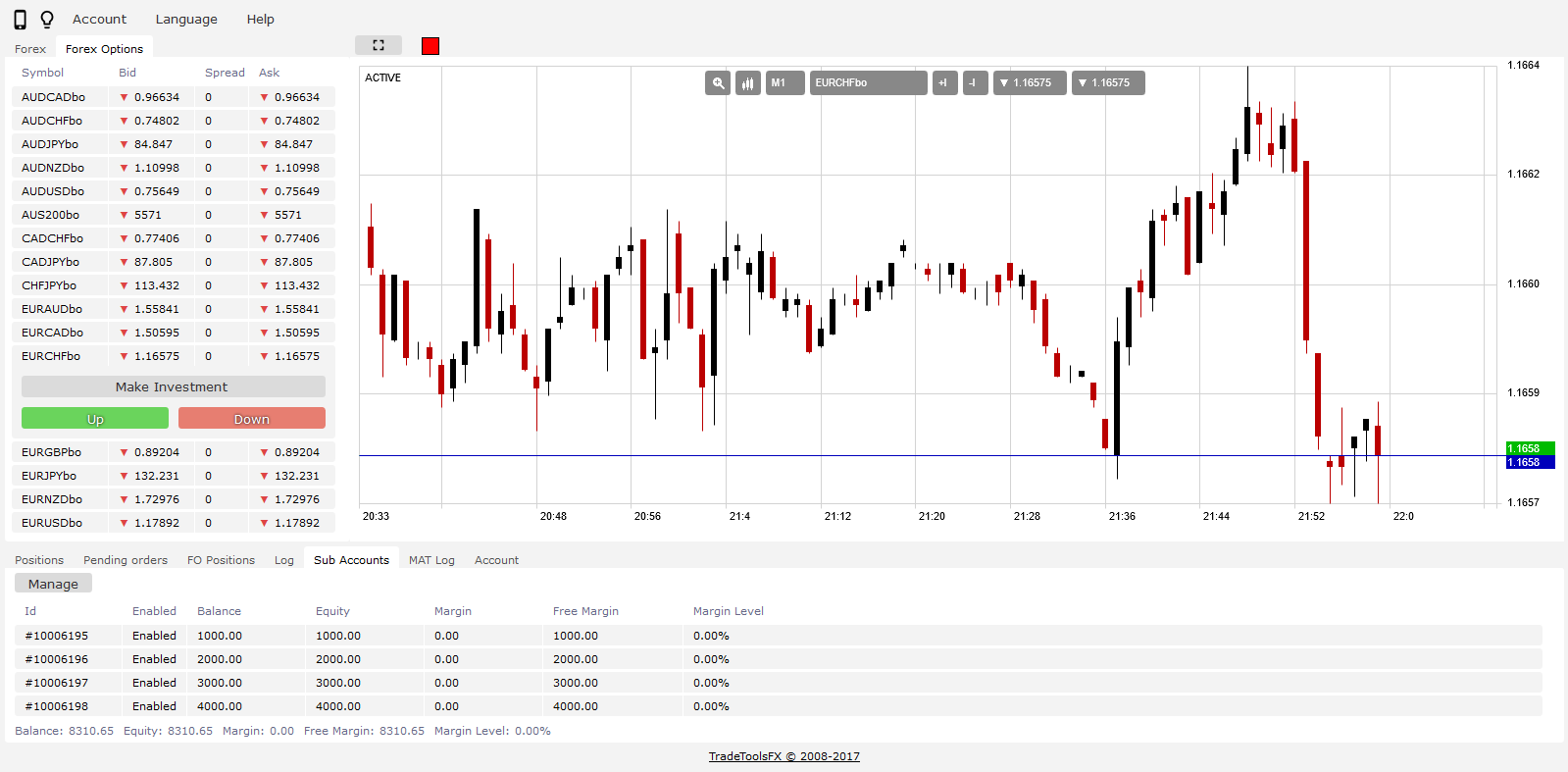The width and height of the screenshot is (1568, 772).
Task: Click the lightbulb icon in top bar
Action: coord(47,20)
